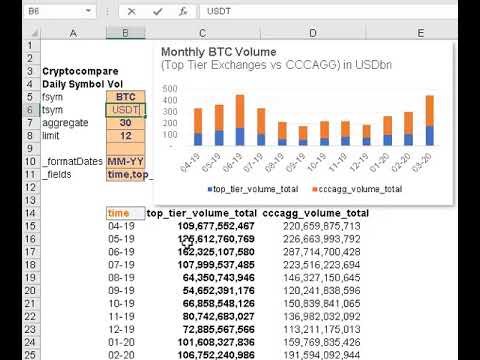480x360 pixels.
Task: Select row 14 header
Action: [31, 213]
